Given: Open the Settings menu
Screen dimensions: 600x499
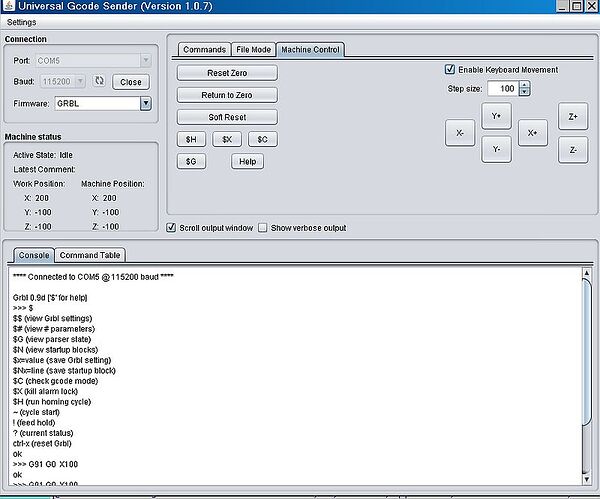Looking at the screenshot, I should [x=21, y=22].
